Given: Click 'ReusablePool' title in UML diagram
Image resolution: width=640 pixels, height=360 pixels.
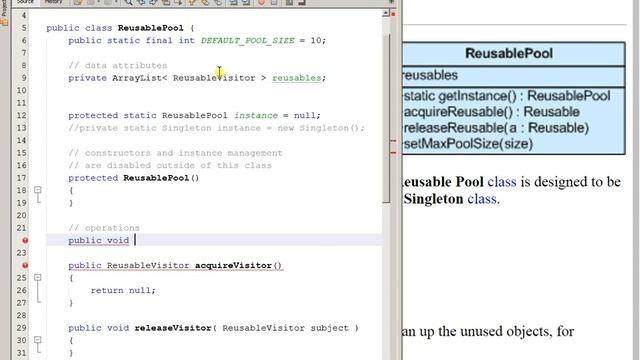Looking at the screenshot, I should (x=509, y=53).
